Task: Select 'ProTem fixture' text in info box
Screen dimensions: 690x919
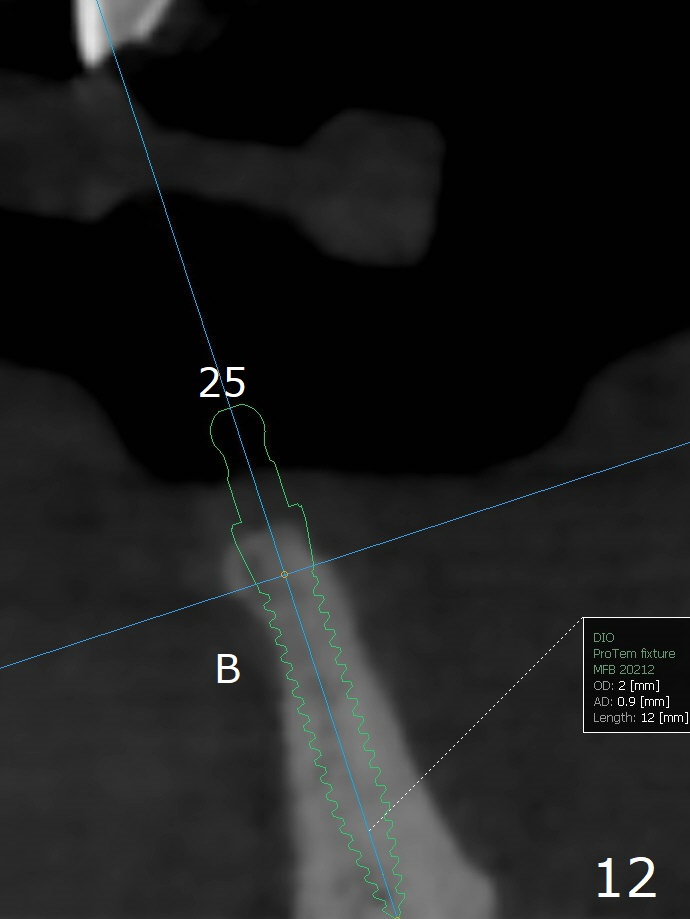Action: pyautogui.click(x=634, y=653)
